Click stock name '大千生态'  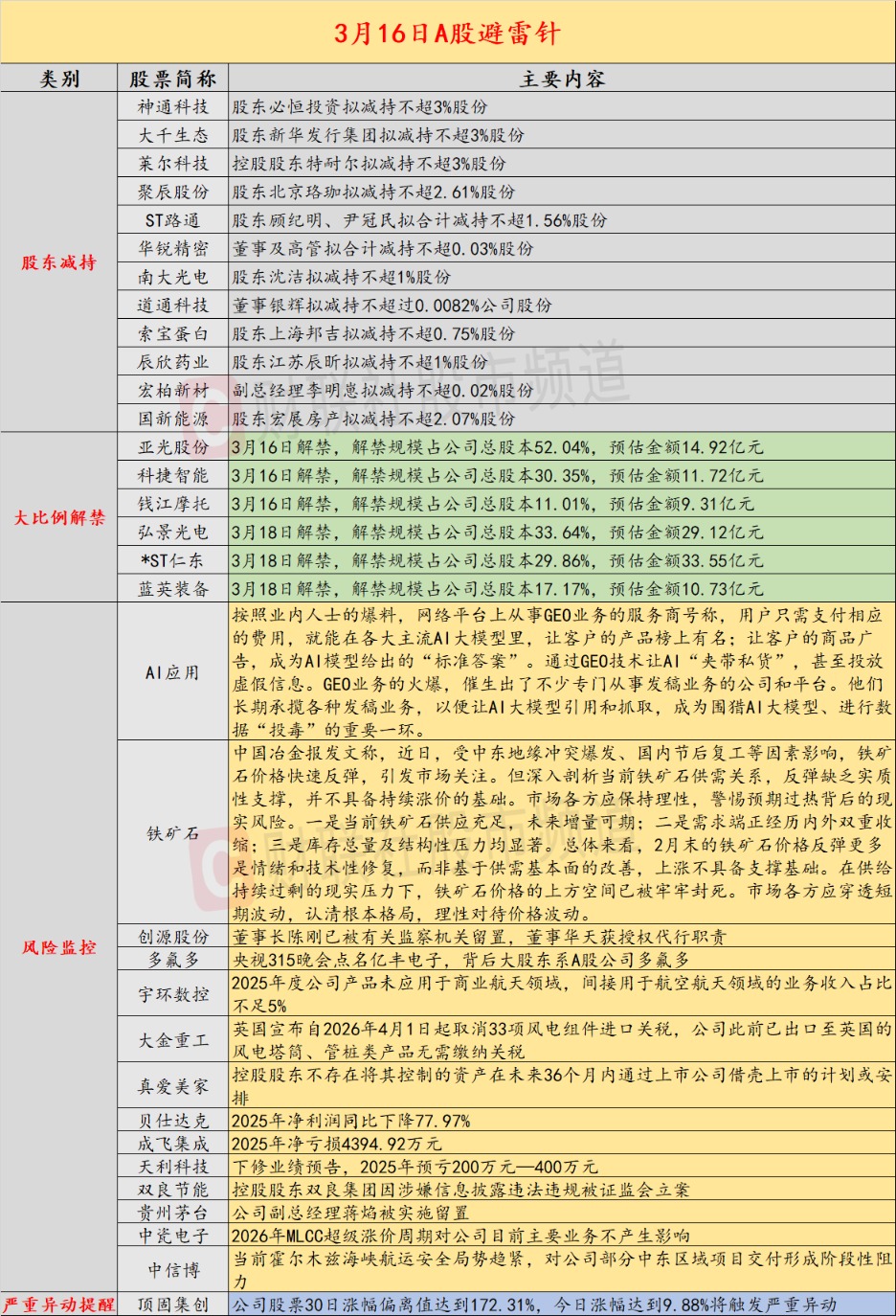[x=172, y=135]
